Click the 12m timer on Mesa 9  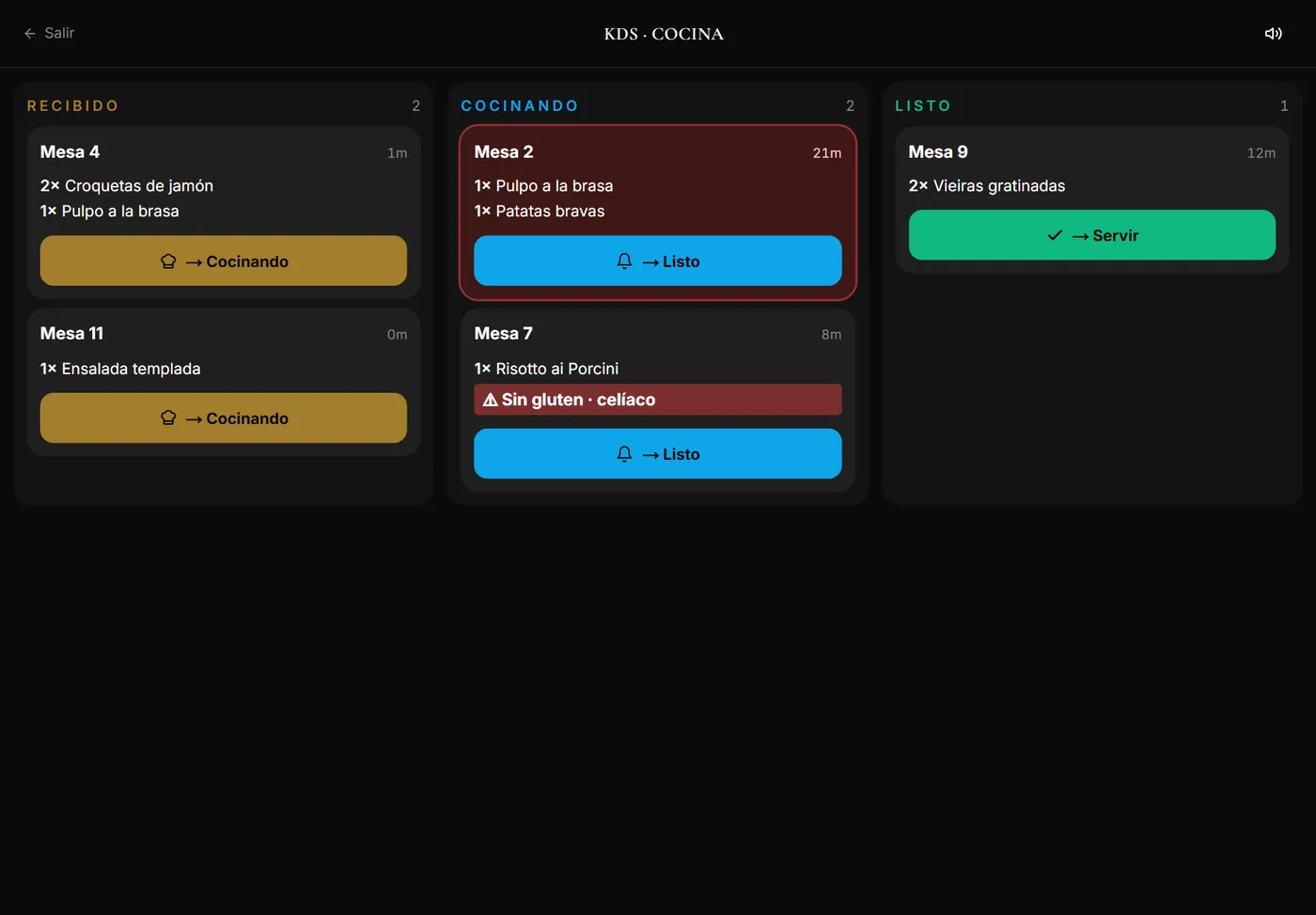(x=1261, y=152)
